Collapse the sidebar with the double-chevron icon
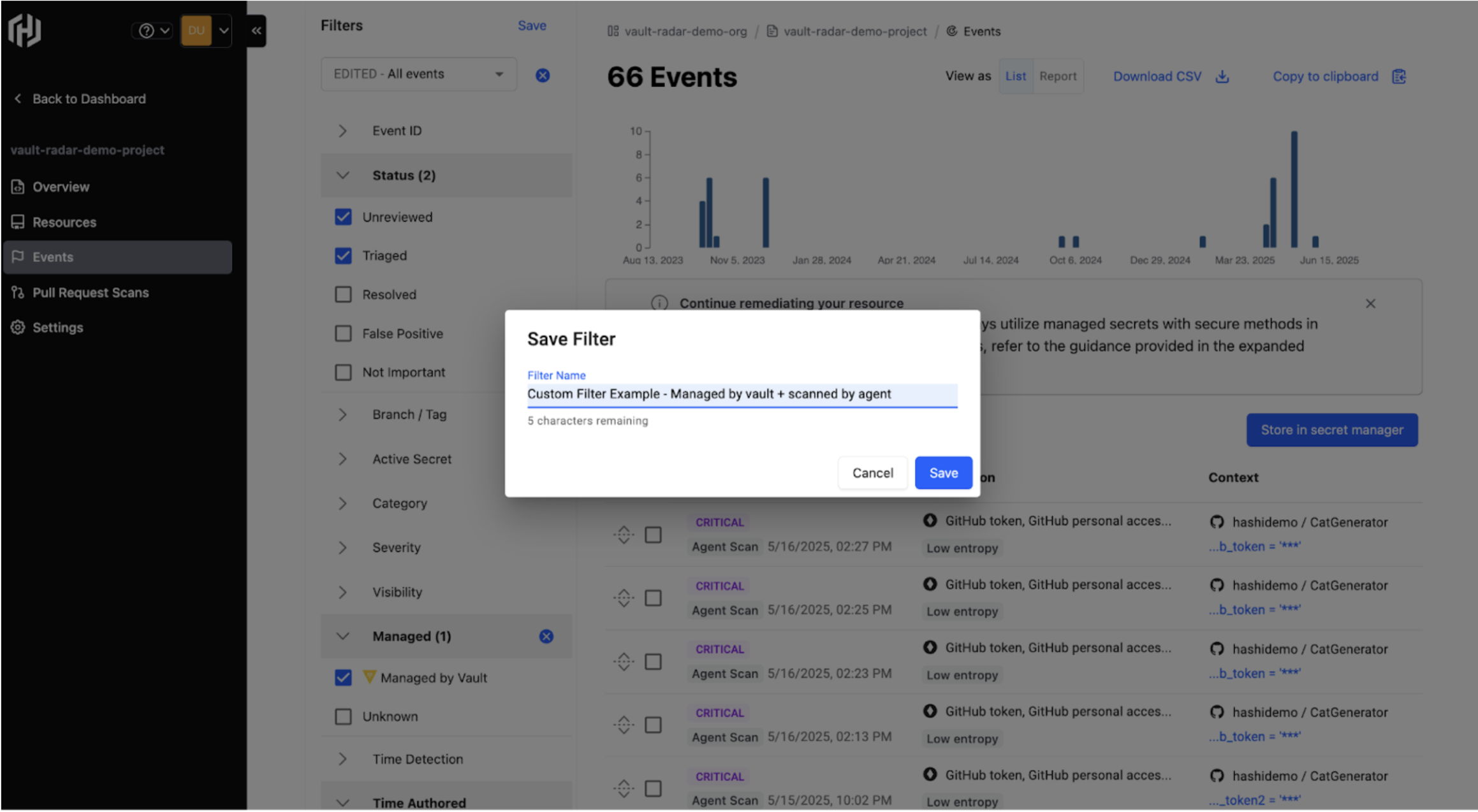Viewport: 1478px width, 812px height. (x=256, y=31)
